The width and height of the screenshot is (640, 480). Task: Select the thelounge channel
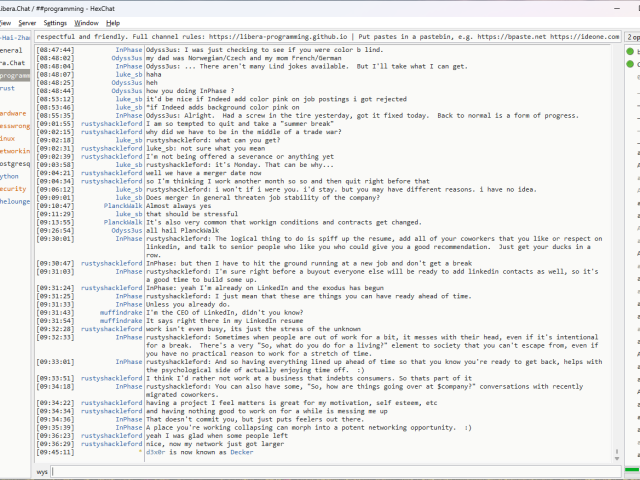(15, 201)
